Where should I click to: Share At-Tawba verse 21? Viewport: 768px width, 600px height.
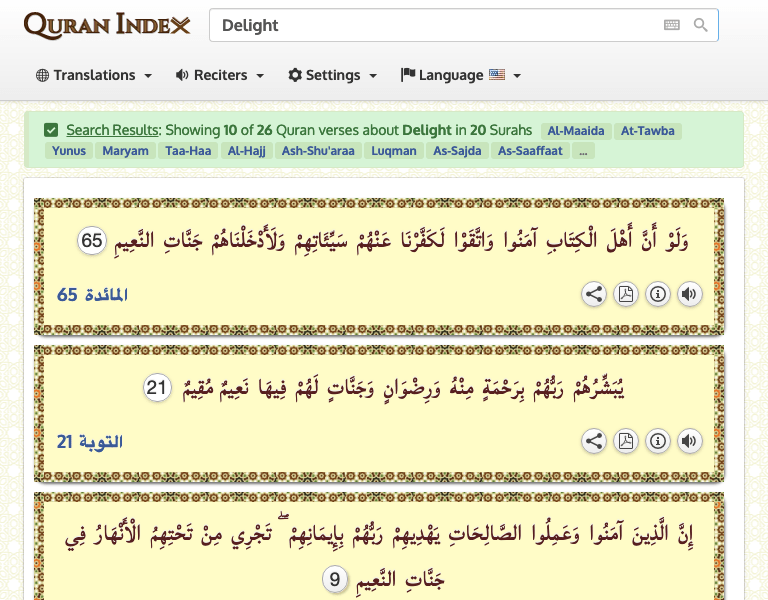tap(594, 441)
